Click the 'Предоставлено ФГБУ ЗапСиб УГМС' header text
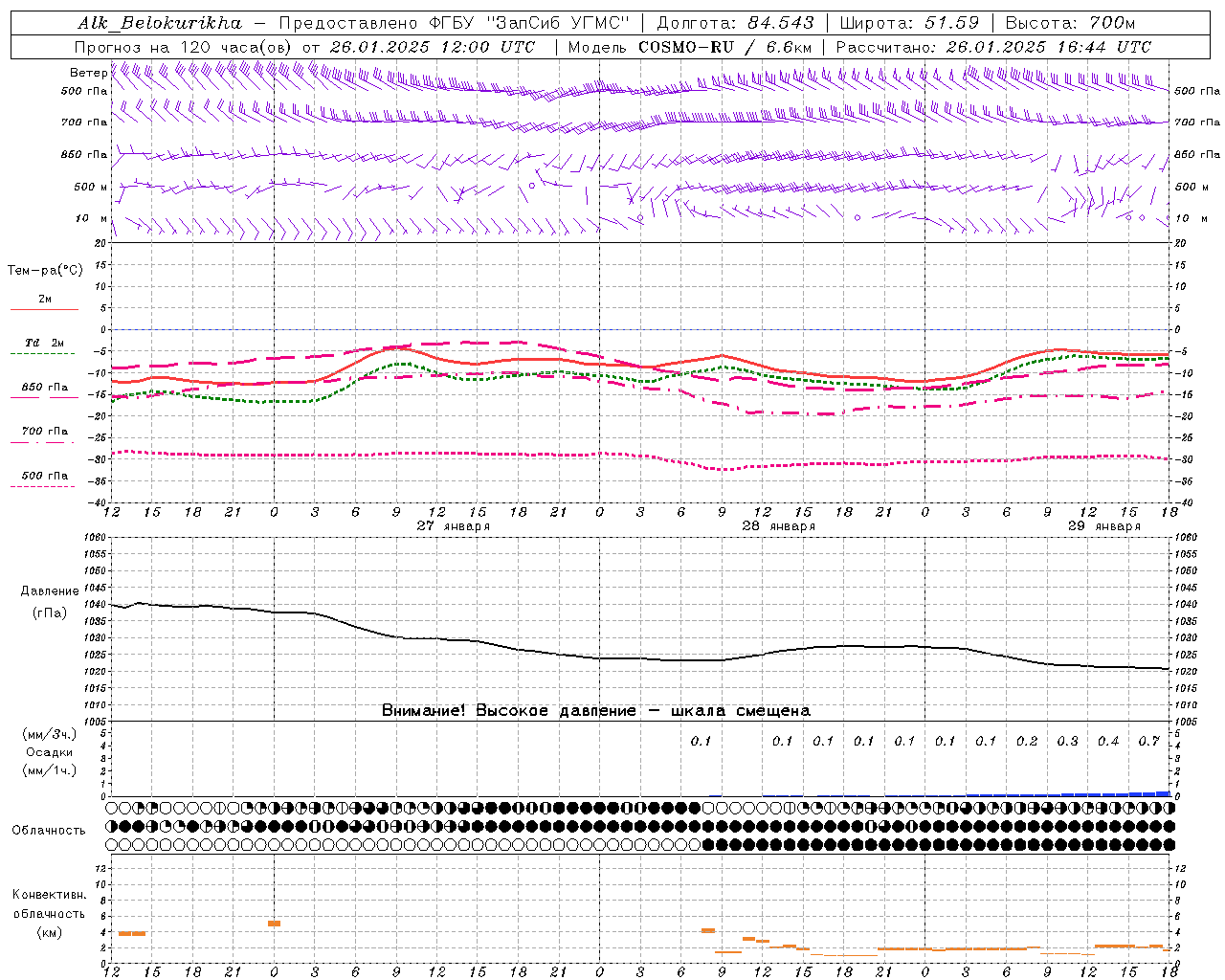 455,23
